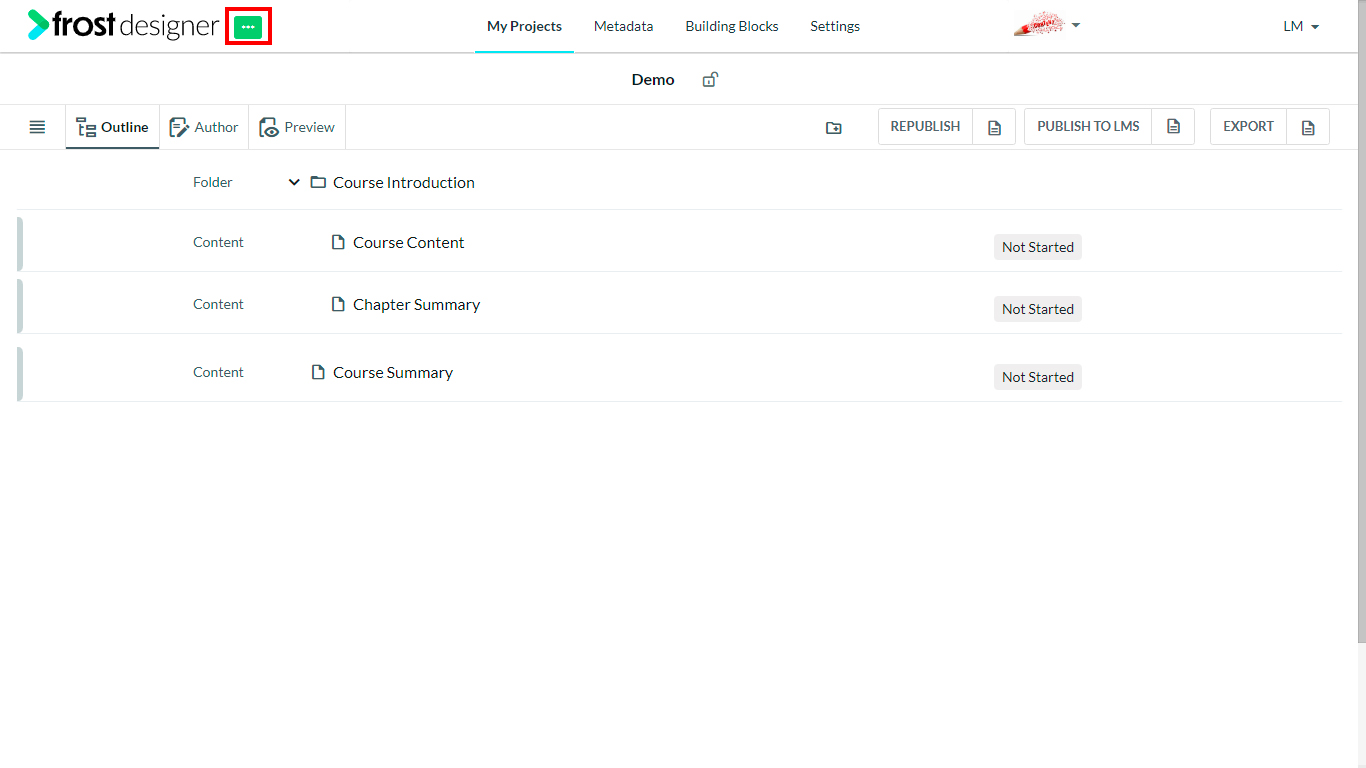Open the hamburger menu icon

point(37,127)
